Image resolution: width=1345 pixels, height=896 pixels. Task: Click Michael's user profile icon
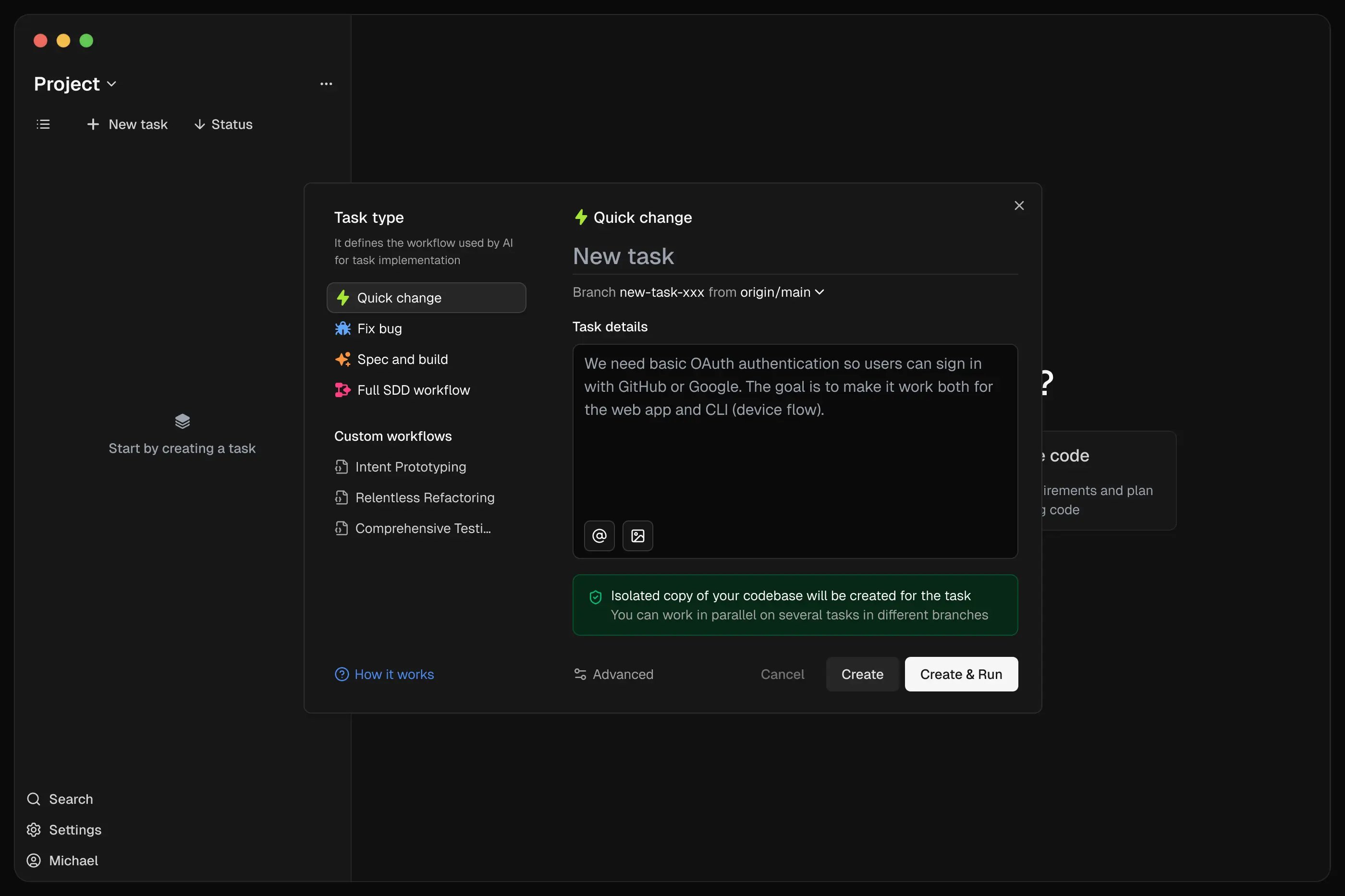pos(34,860)
